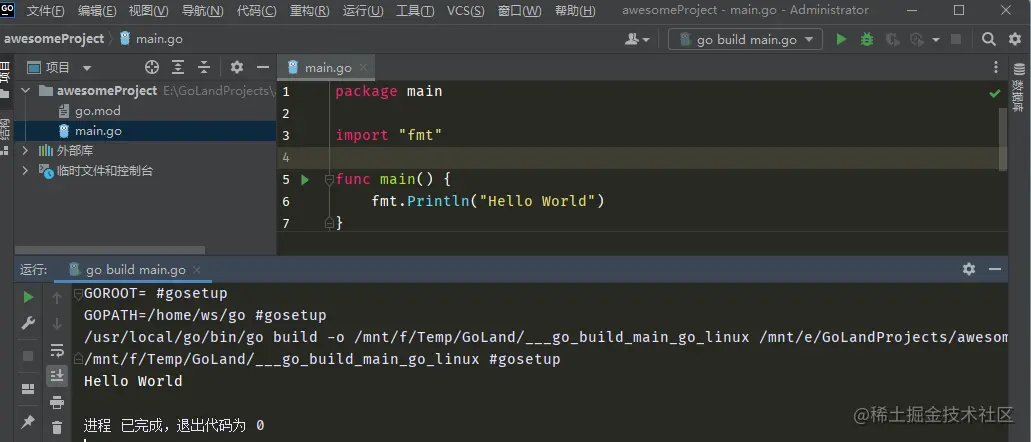Open the 编辑(E) menu
Viewport: 1031px width, 442px height.
tap(97, 11)
